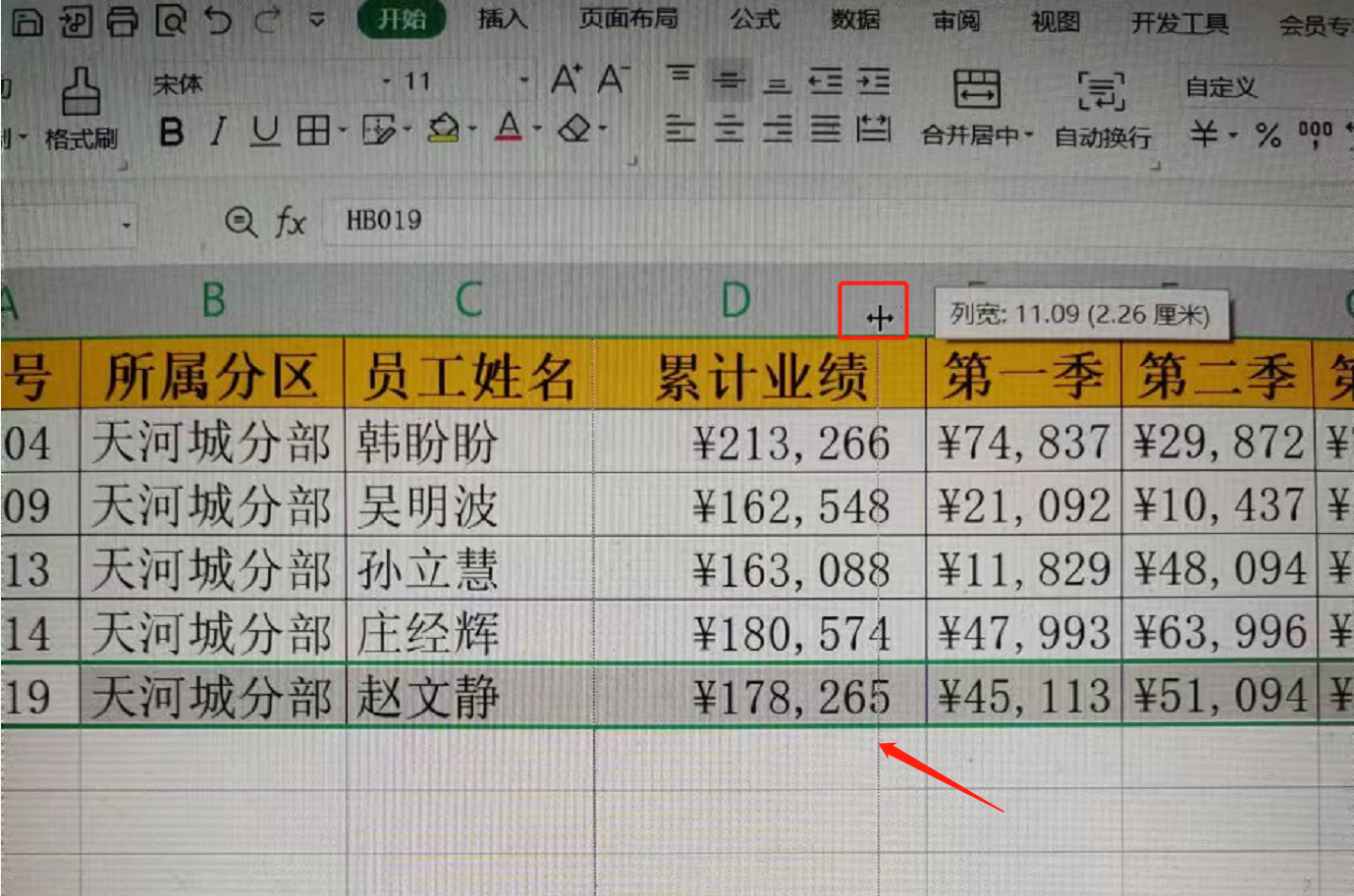Expand the fill color dropdown arrow

point(472,129)
